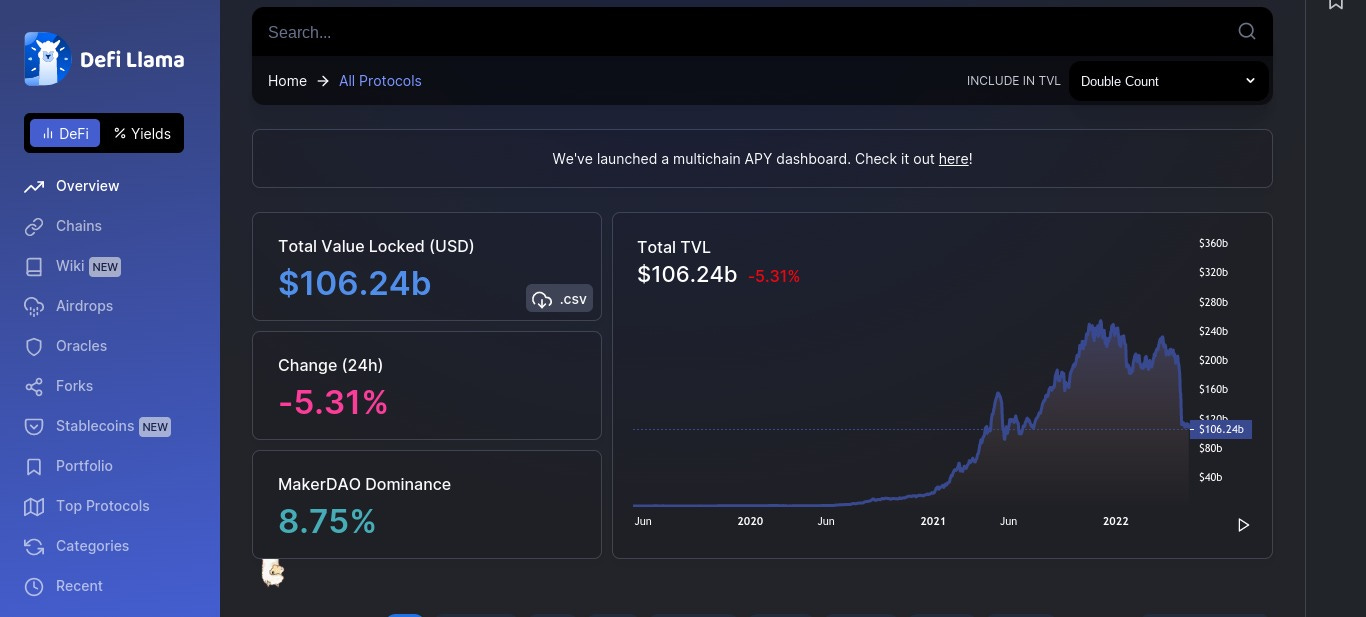
Task: Click the Categories refresh icon
Action: click(34, 546)
